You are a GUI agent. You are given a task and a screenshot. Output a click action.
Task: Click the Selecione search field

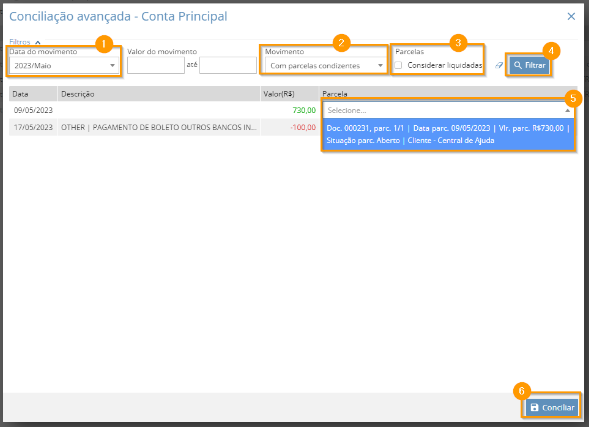443,110
